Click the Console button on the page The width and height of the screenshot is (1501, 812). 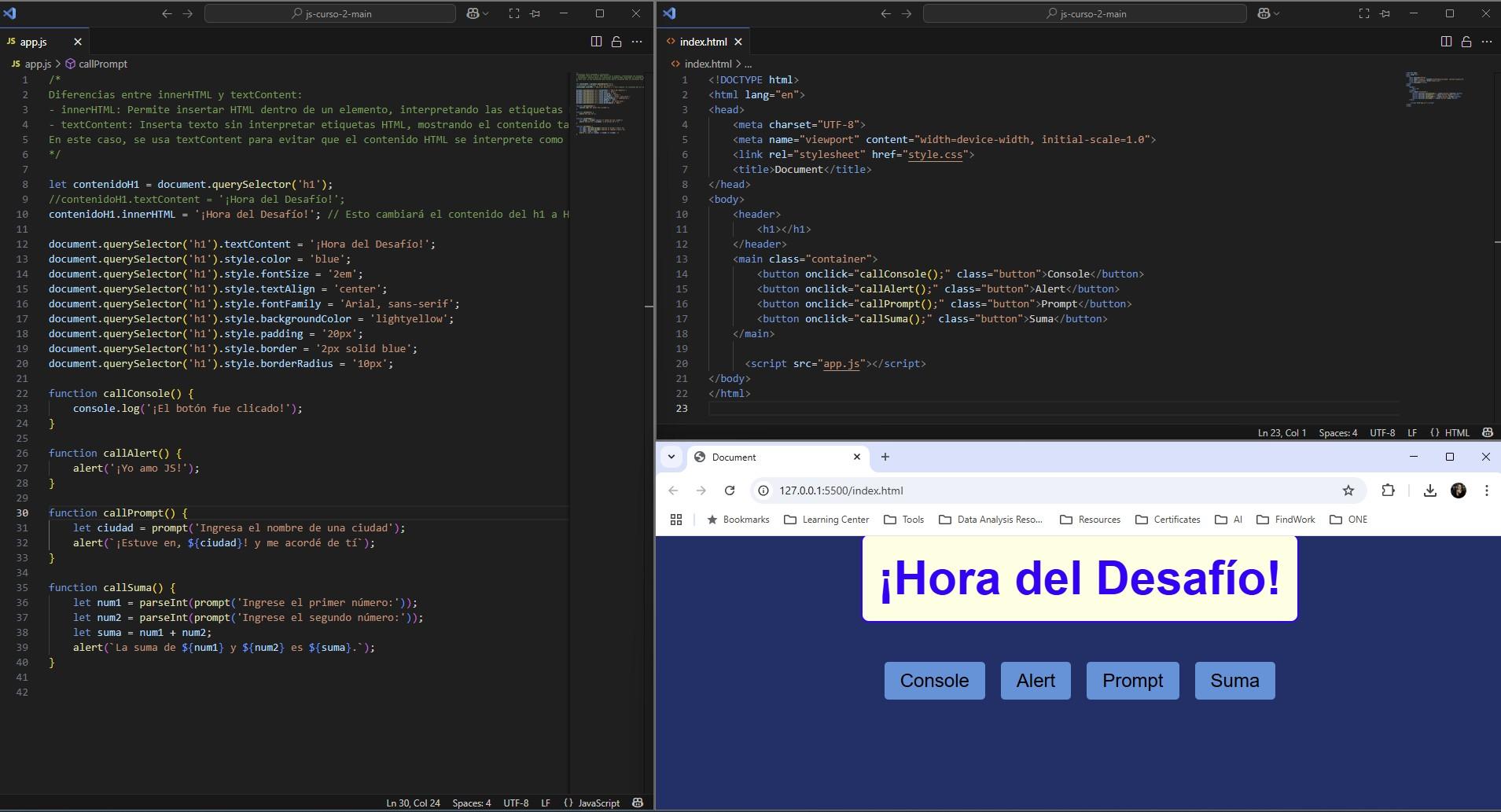point(934,681)
